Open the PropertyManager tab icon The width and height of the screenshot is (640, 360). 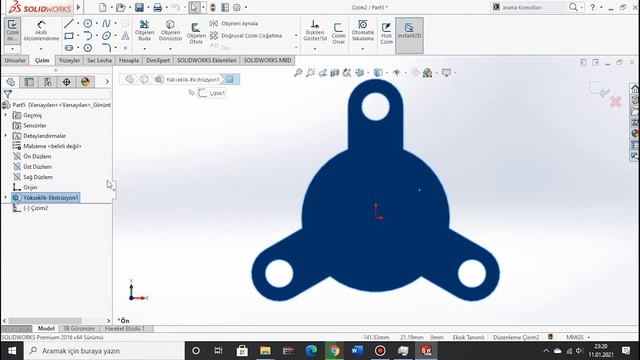(29, 82)
